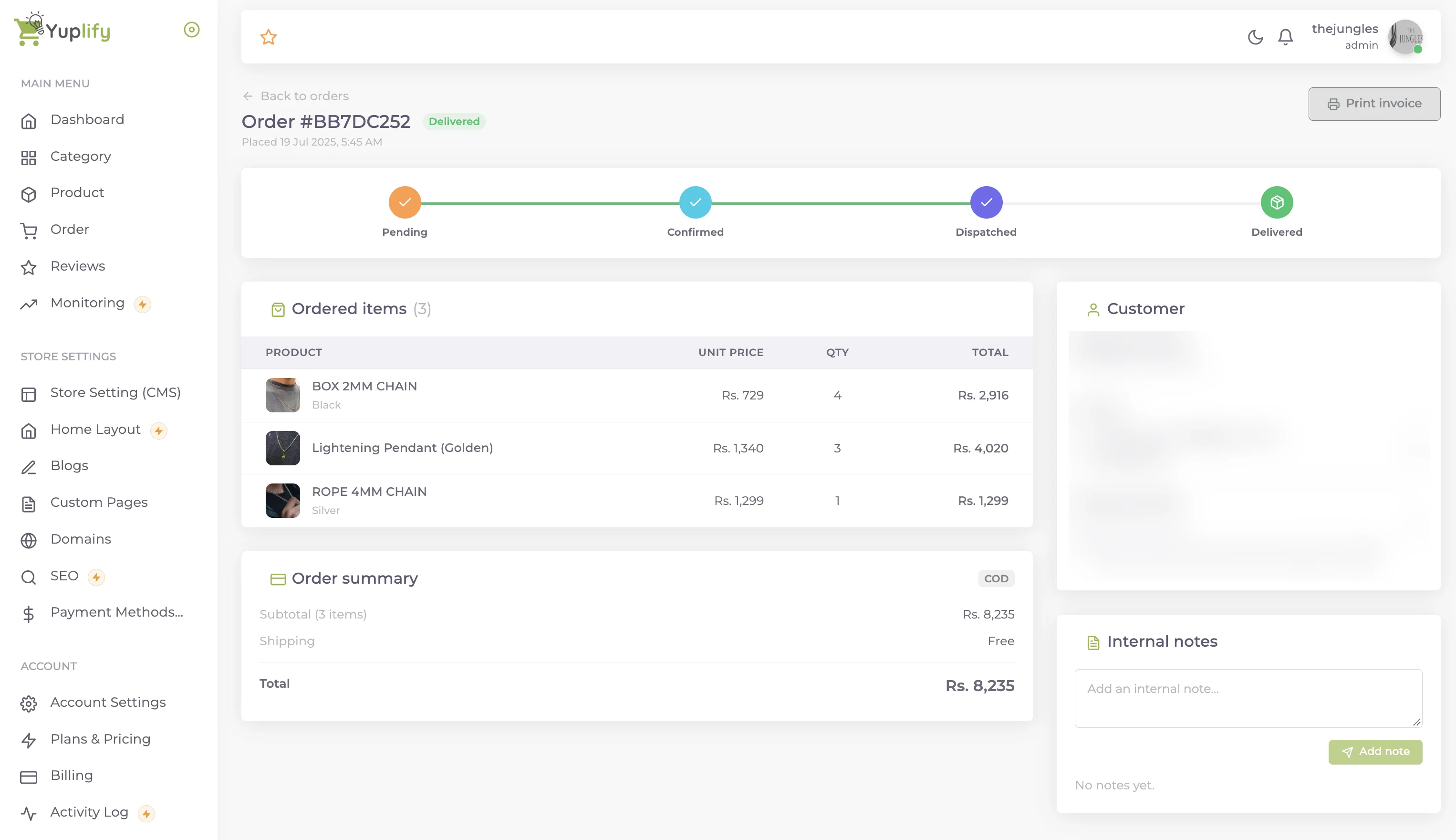Image resolution: width=1456 pixels, height=840 pixels.
Task: Click the Reviews star icon
Action: tap(29, 267)
